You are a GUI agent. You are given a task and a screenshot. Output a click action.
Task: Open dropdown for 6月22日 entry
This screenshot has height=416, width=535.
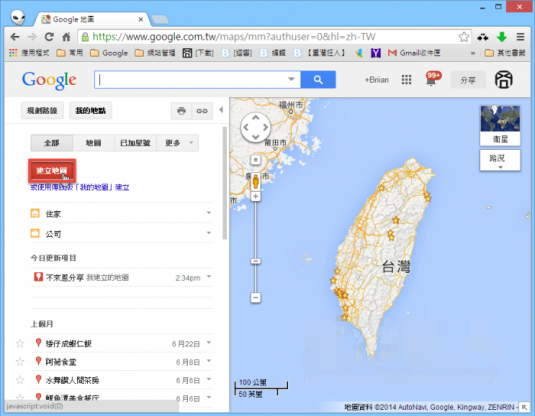tap(209, 342)
